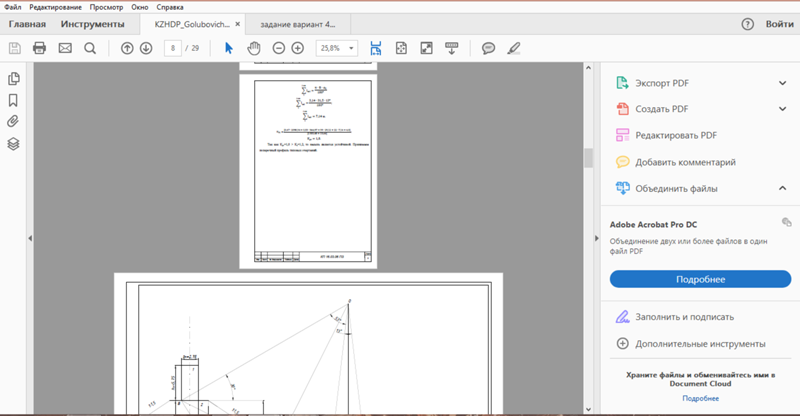Image resolution: width=800 pixels, height=416 pixels.
Task: Open Добавить комментарий tool
Action: [685, 162]
